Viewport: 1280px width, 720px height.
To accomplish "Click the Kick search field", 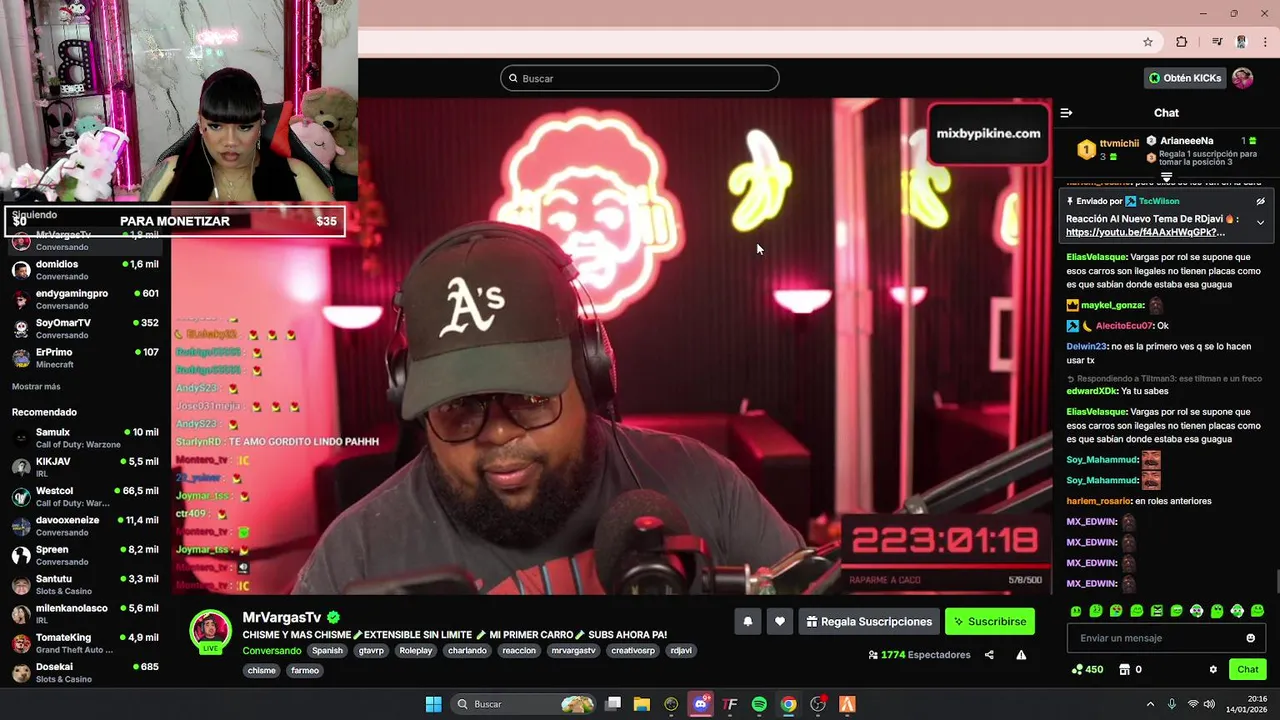I will click(x=640, y=78).
